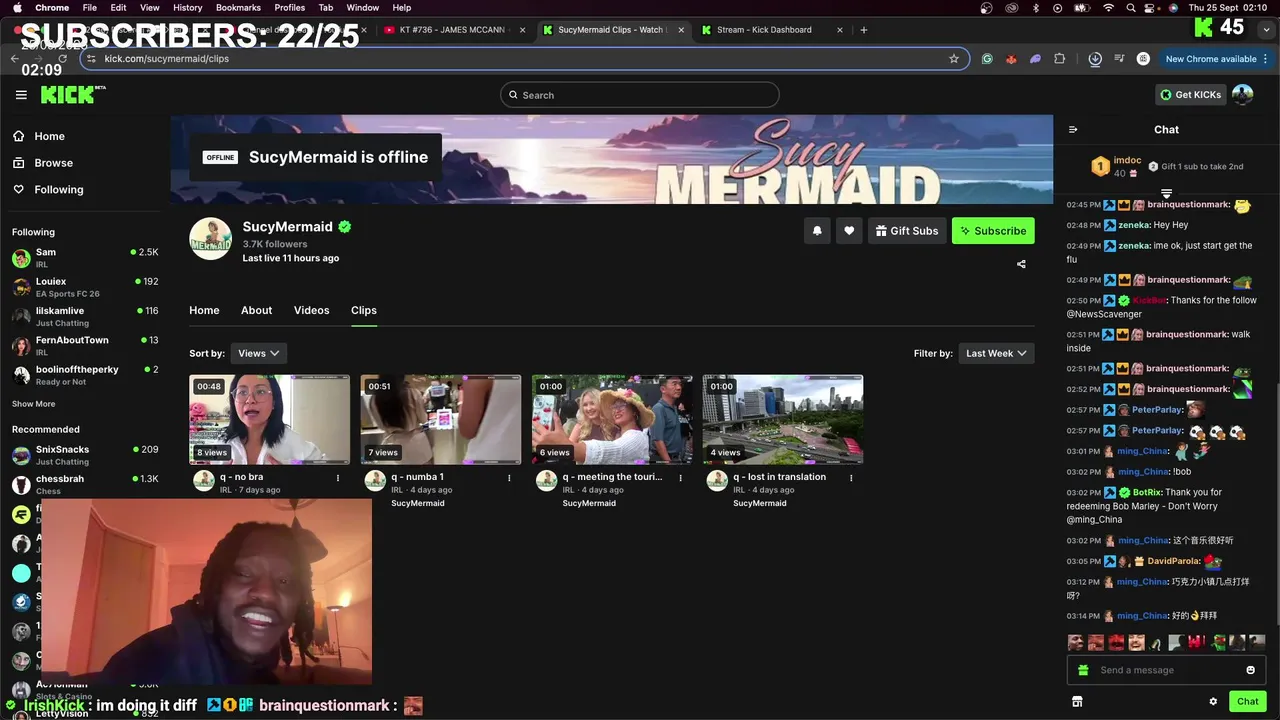Screen dimensions: 1280x720
Task: Open options for 'q - no bra' clip
Action: click(x=338, y=478)
